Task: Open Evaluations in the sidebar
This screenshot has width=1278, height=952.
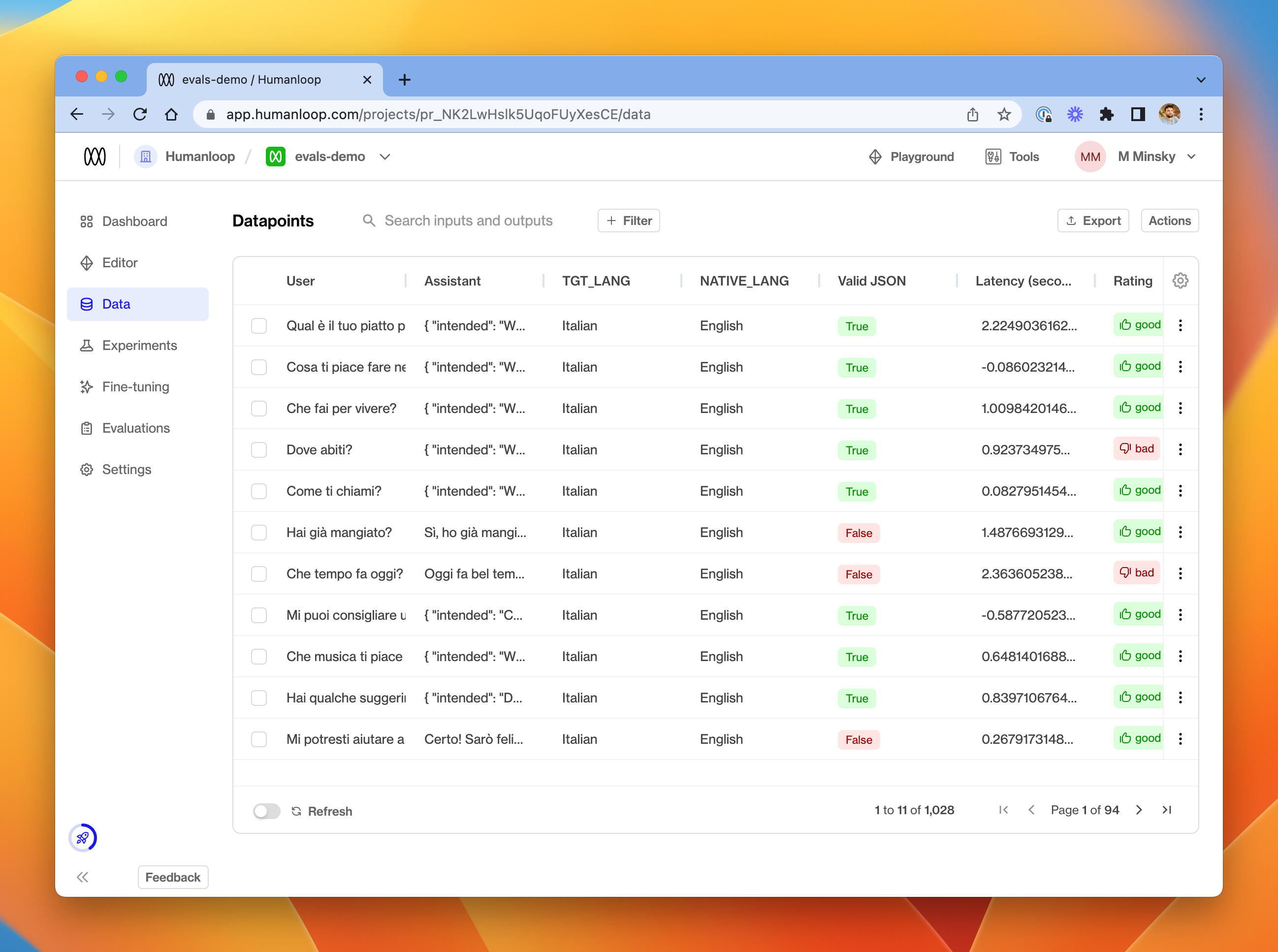Action: (x=136, y=428)
